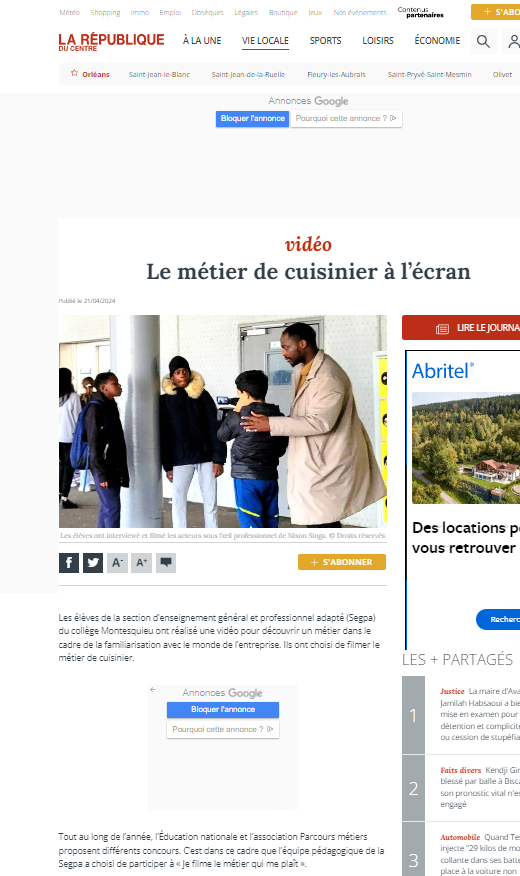
Task: Open the user account icon
Action: click(x=513, y=41)
